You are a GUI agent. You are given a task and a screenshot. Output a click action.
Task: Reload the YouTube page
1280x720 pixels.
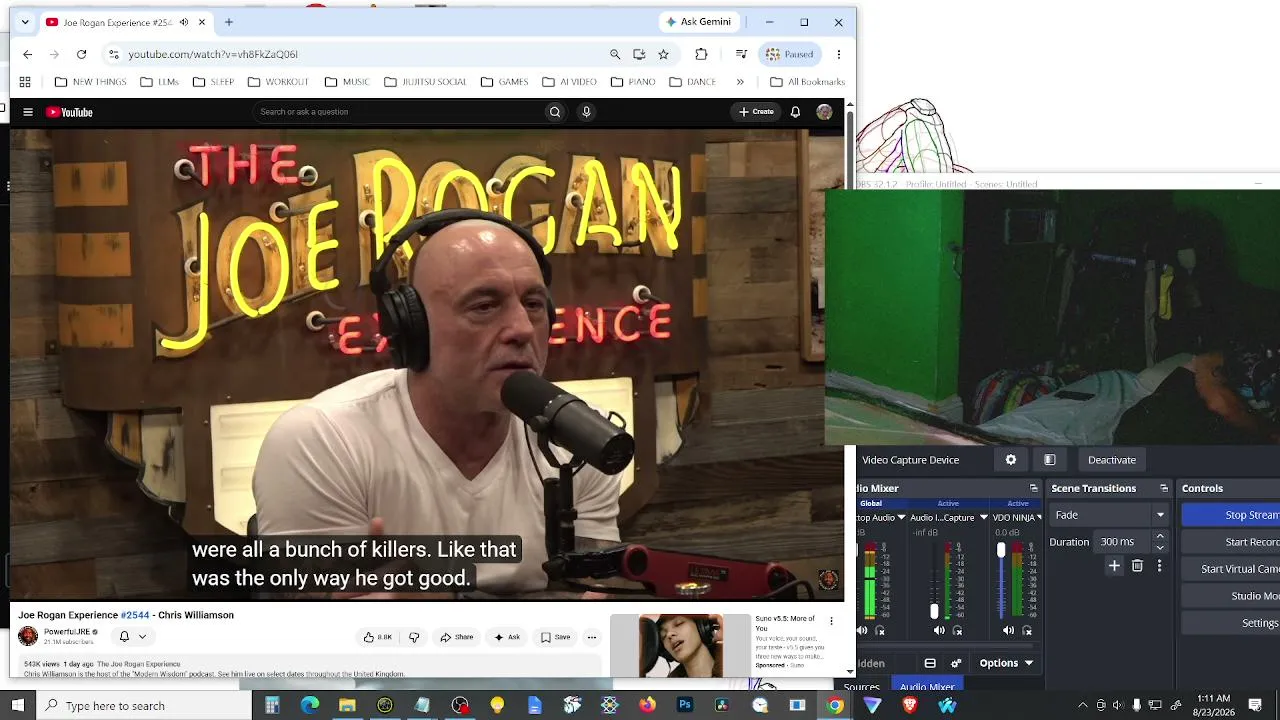(x=82, y=54)
